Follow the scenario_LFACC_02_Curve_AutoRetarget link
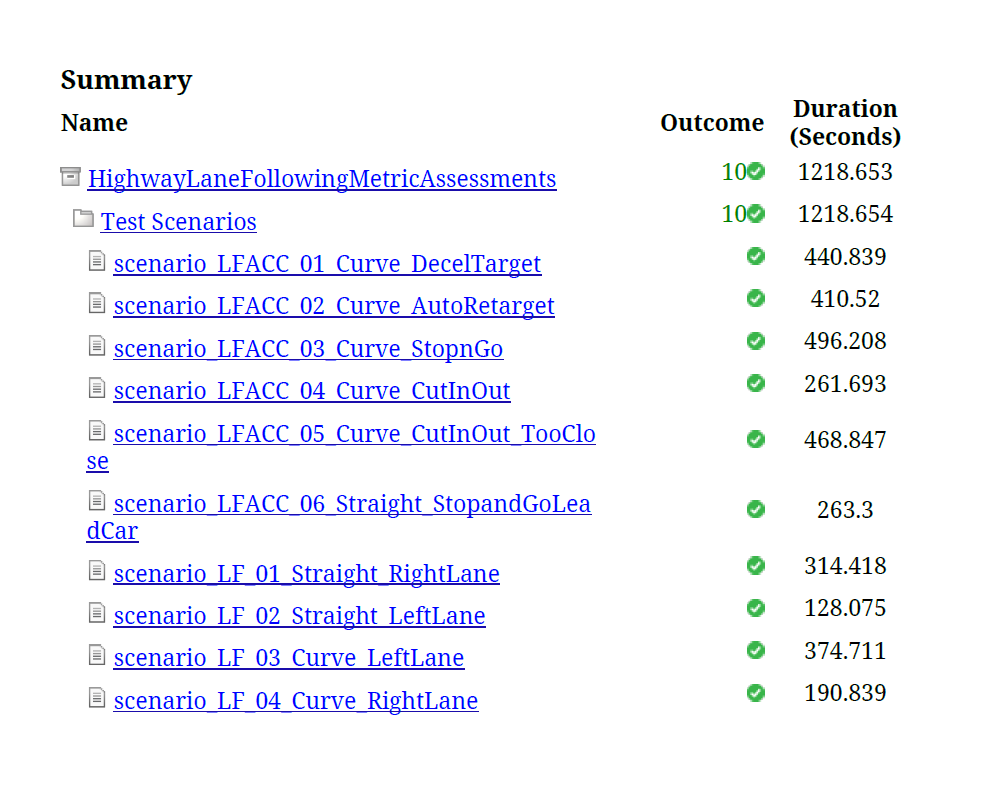 pyautogui.click(x=334, y=306)
